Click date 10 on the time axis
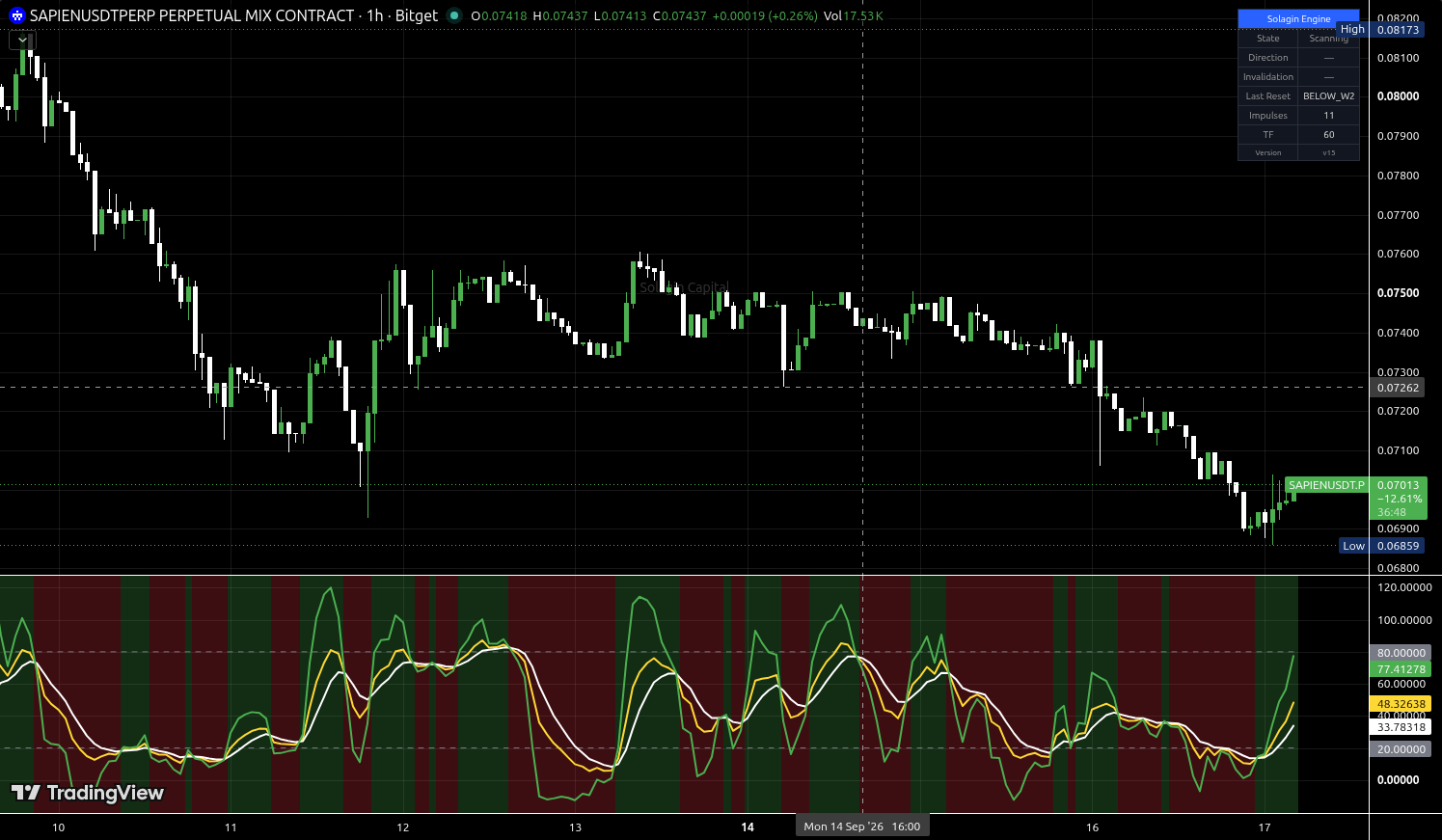Viewport: 1442px width, 840px height. (59, 827)
